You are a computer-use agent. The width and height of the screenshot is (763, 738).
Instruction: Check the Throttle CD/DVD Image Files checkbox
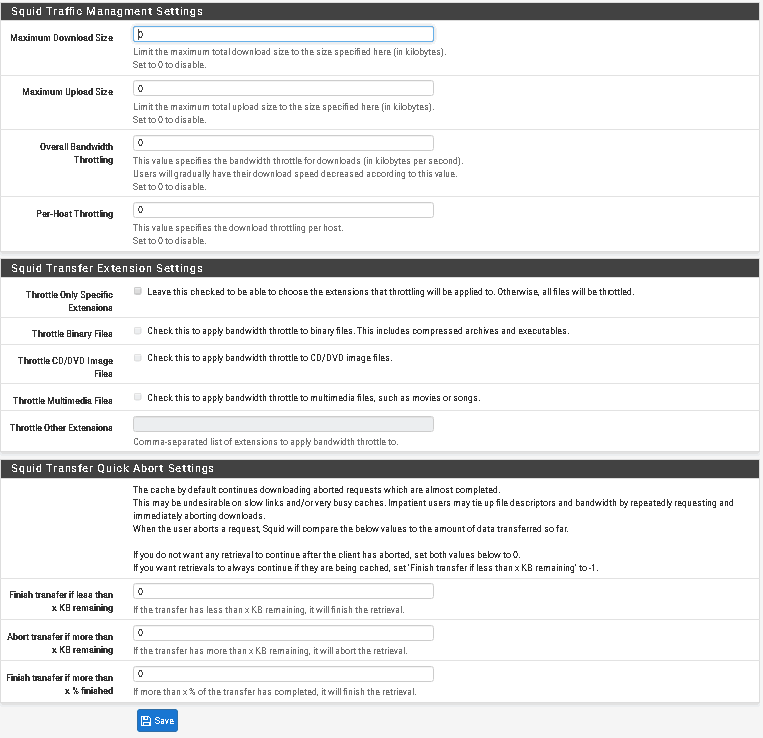[x=138, y=358]
